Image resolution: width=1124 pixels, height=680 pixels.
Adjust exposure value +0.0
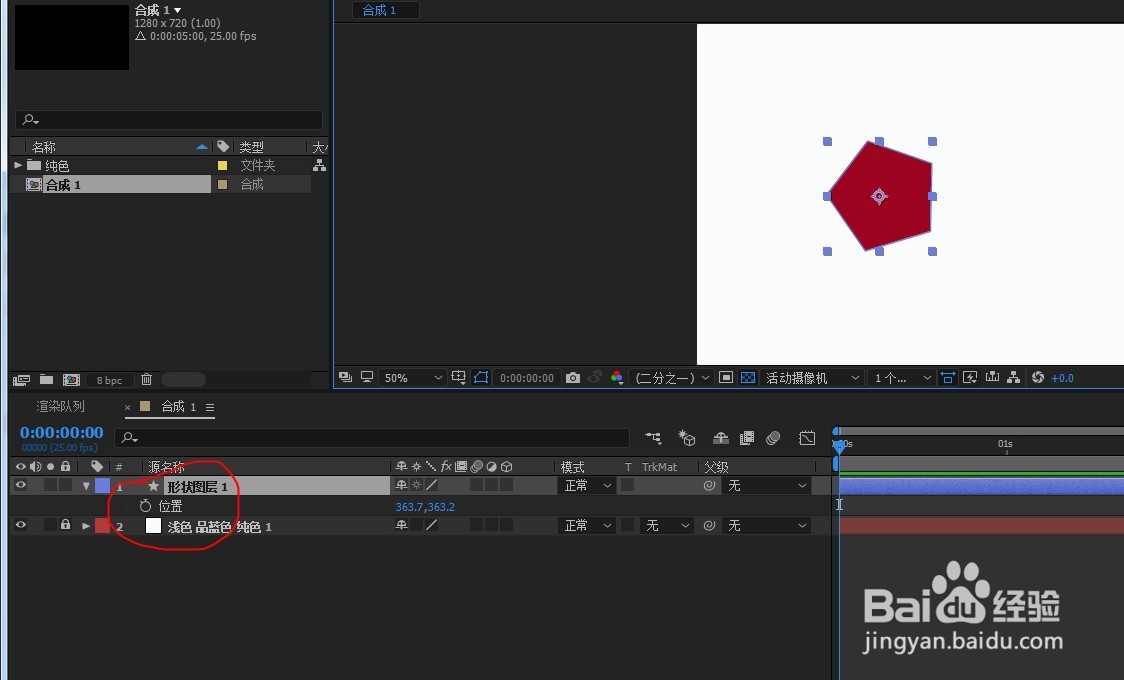1062,378
